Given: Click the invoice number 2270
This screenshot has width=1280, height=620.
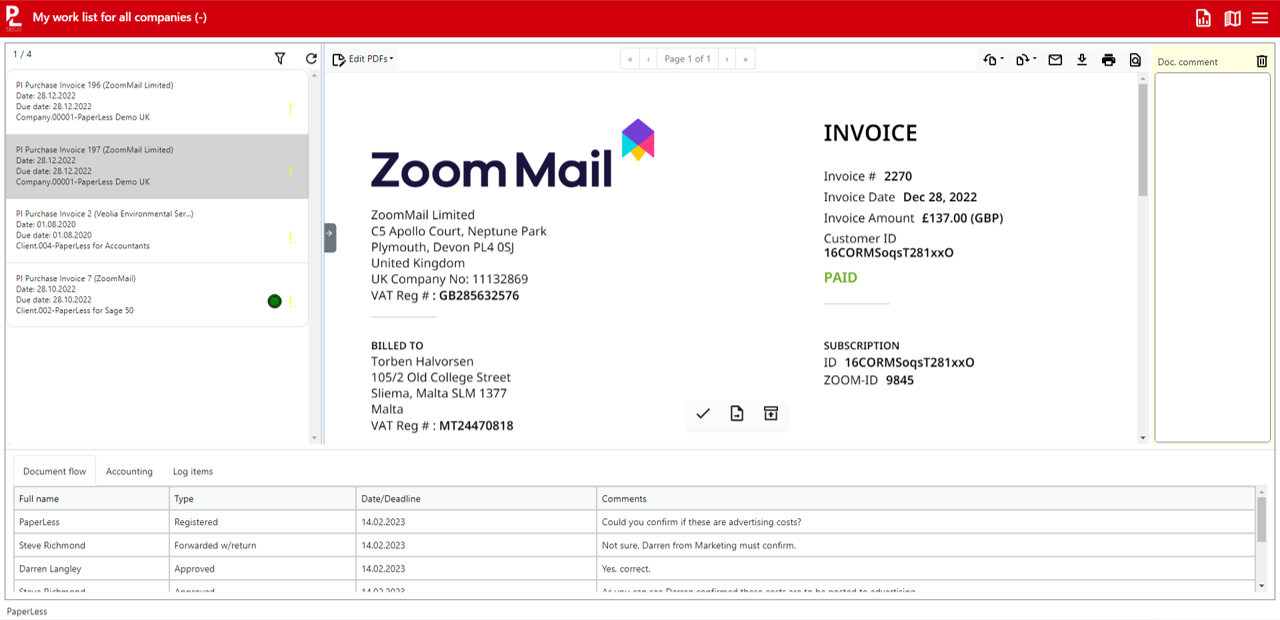Looking at the screenshot, I should tap(898, 176).
